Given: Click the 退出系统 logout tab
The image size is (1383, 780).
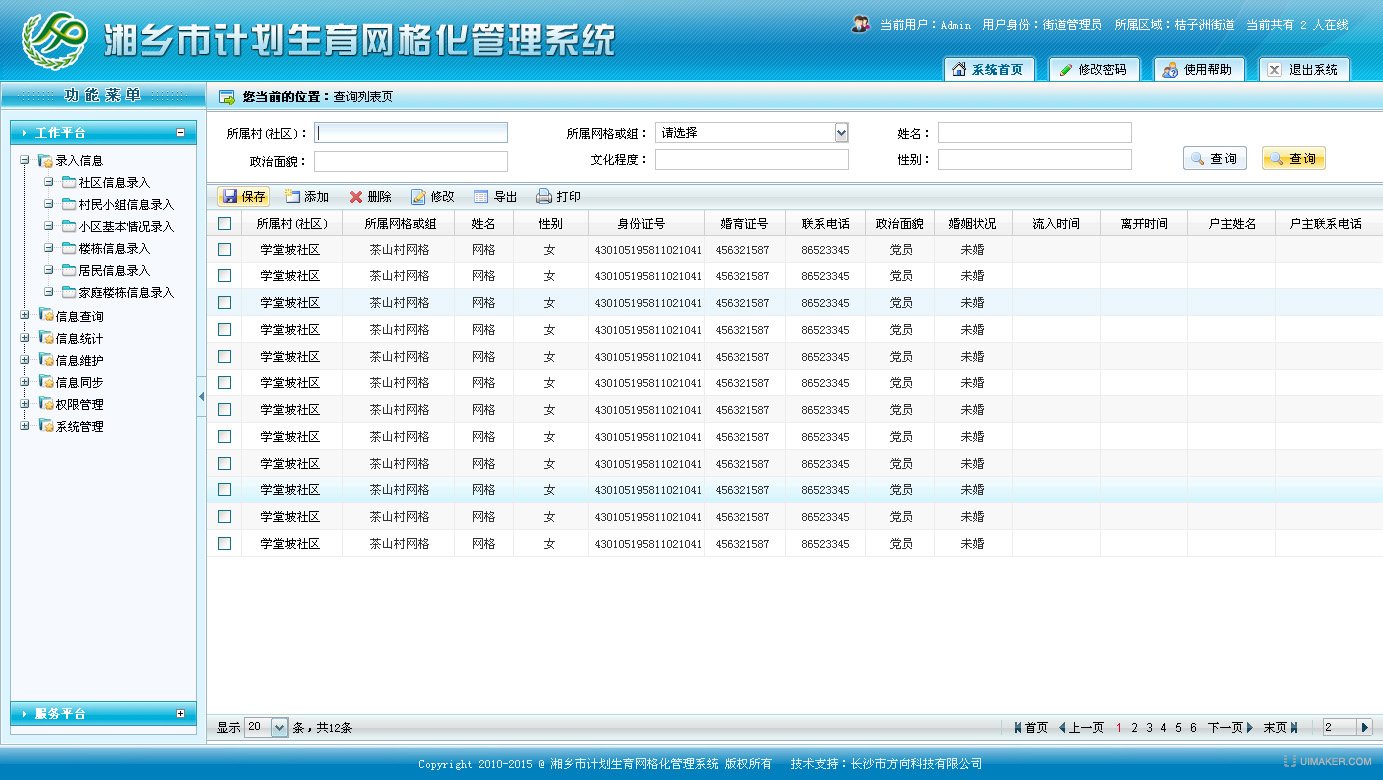Looking at the screenshot, I should pyautogui.click(x=1304, y=69).
